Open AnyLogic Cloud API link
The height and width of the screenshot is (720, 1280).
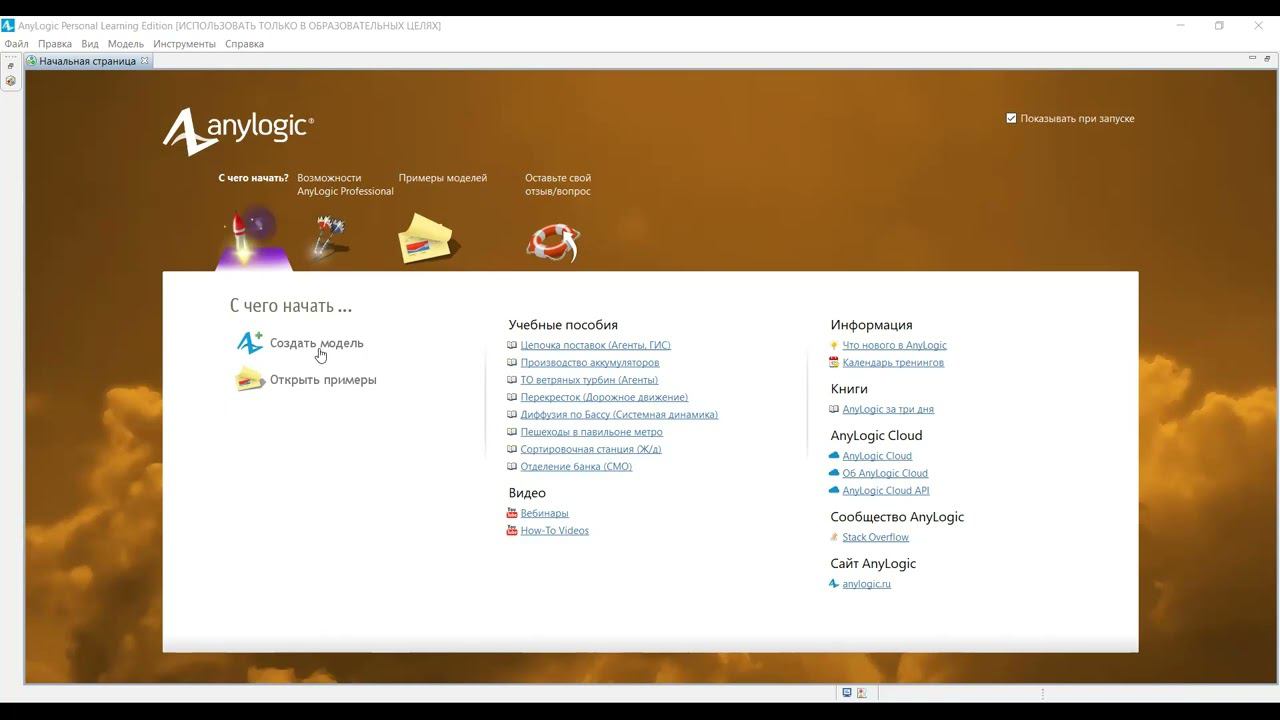coord(886,490)
